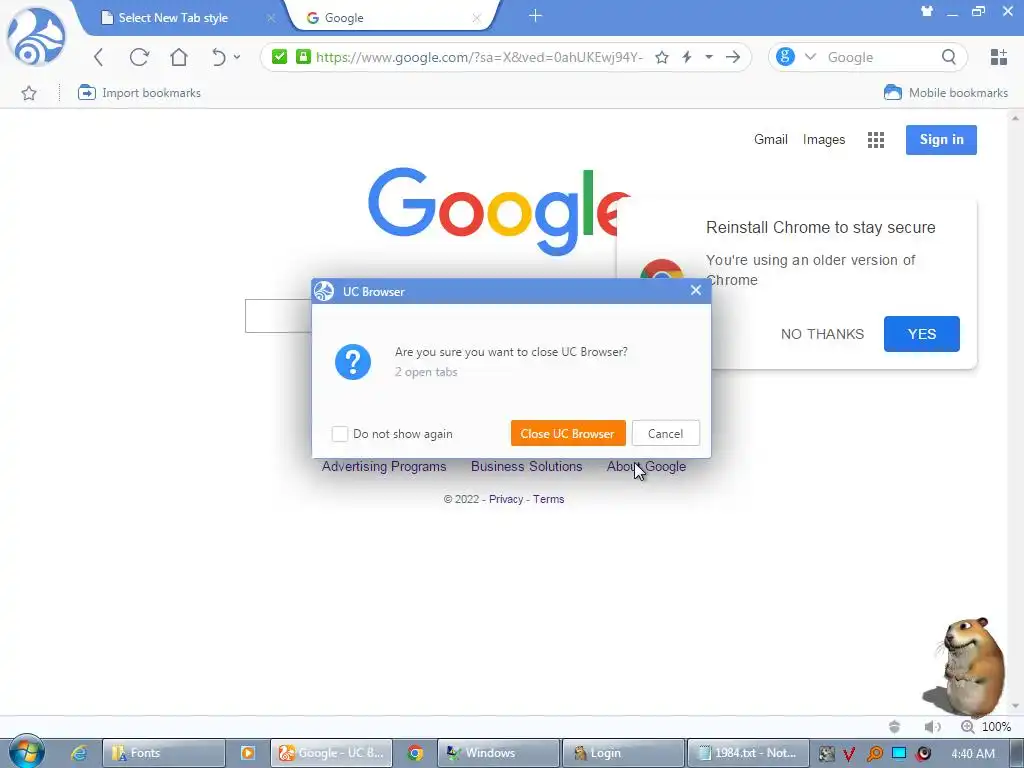Viewport: 1024px width, 768px height.
Task: Click the bookmarks bar star icon
Action: coord(29,93)
